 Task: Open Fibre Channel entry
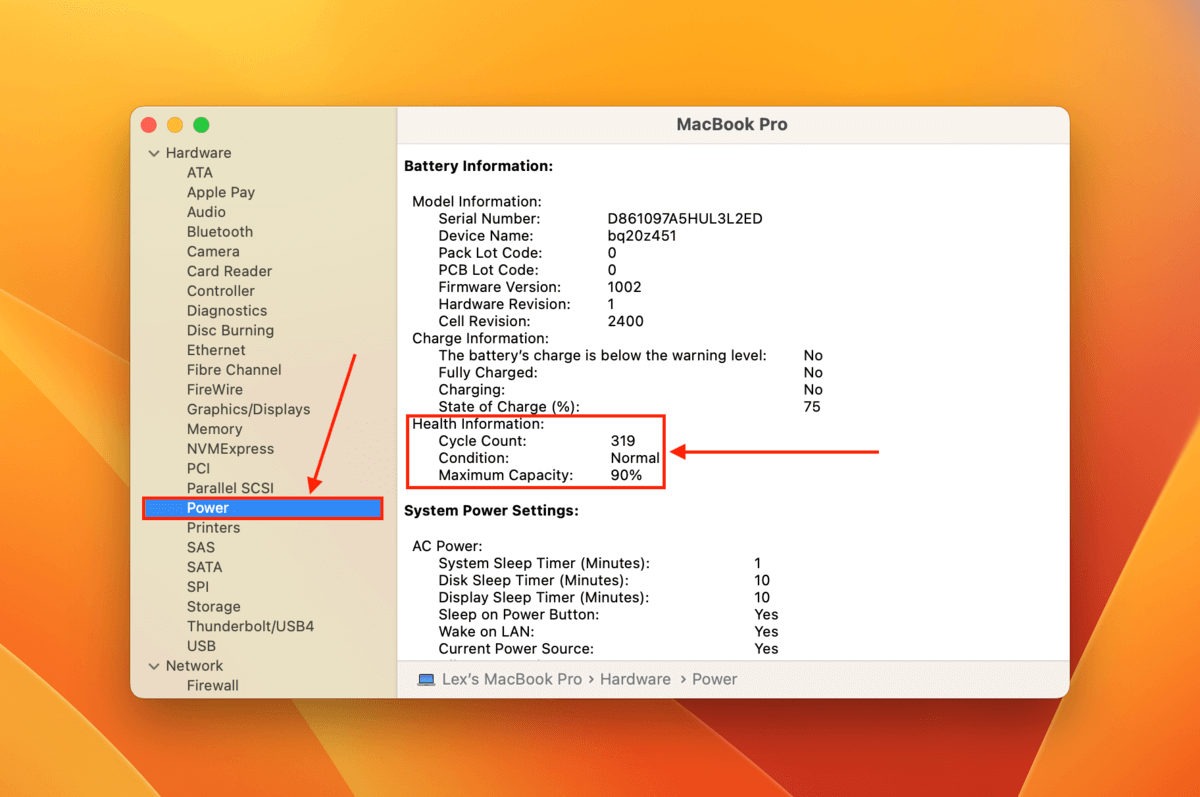pos(234,369)
